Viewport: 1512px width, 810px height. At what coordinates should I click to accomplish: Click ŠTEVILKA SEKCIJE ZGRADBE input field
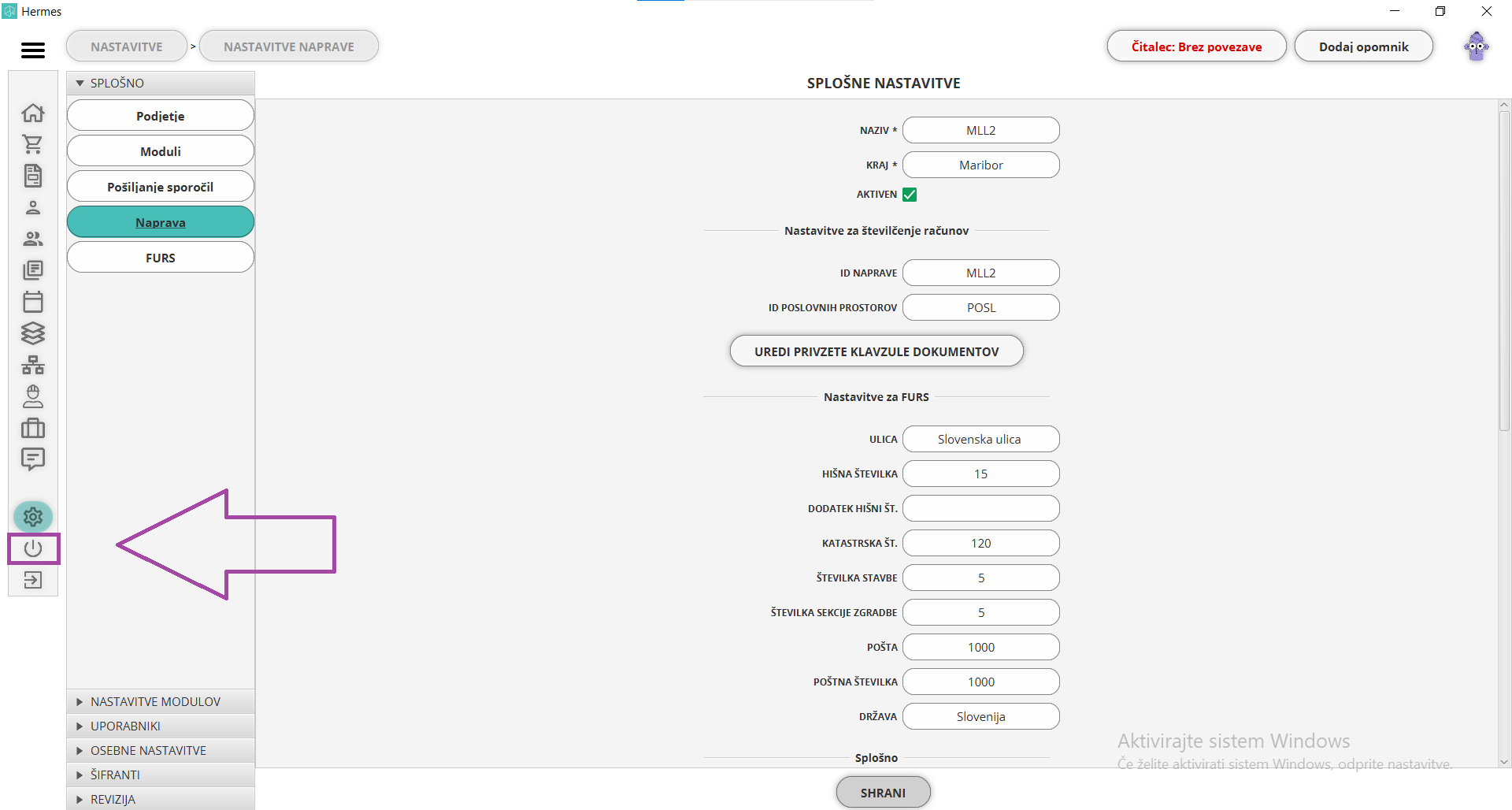point(981,612)
